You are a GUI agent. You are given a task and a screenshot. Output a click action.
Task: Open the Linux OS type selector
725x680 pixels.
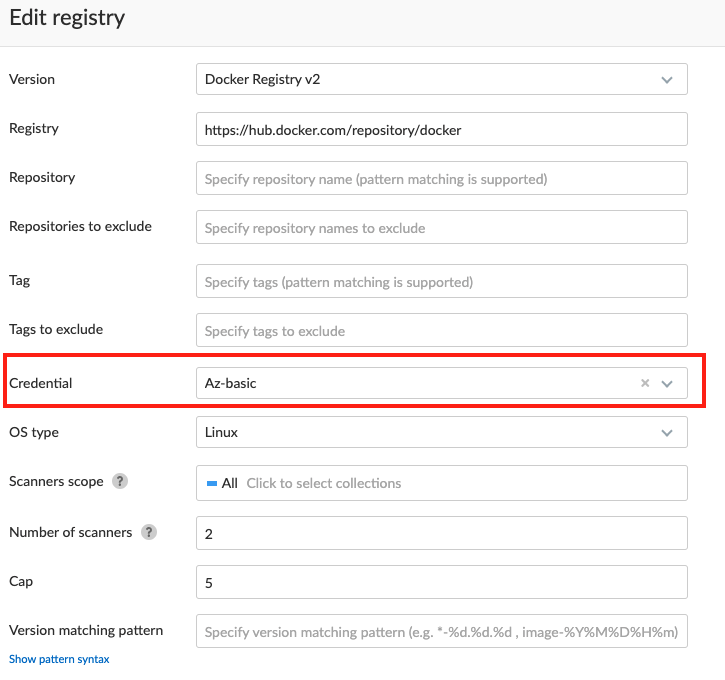[x=420, y=432]
